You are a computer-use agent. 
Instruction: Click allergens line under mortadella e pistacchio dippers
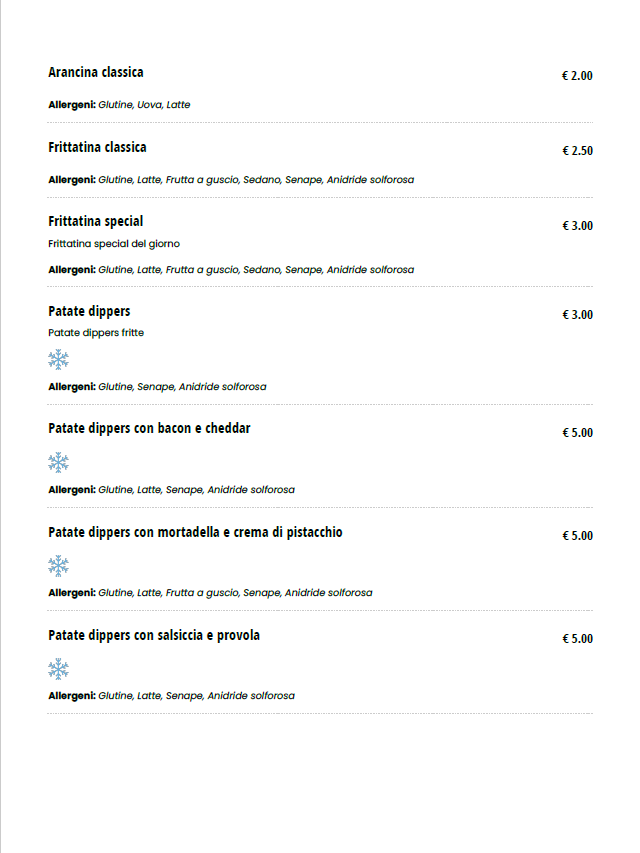coord(210,593)
